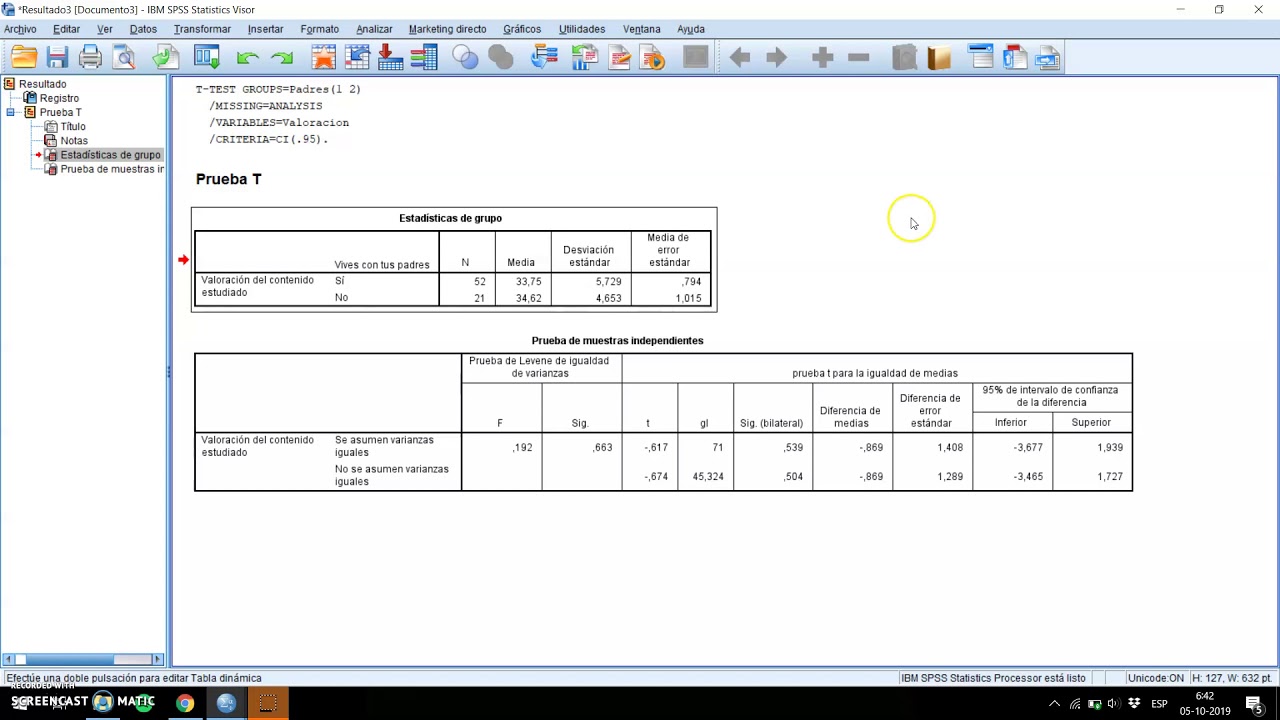Image resolution: width=1280 pixels, height=720 pixels.
Task: Click the Recall recently used dialogs icon
Action: 207,58
